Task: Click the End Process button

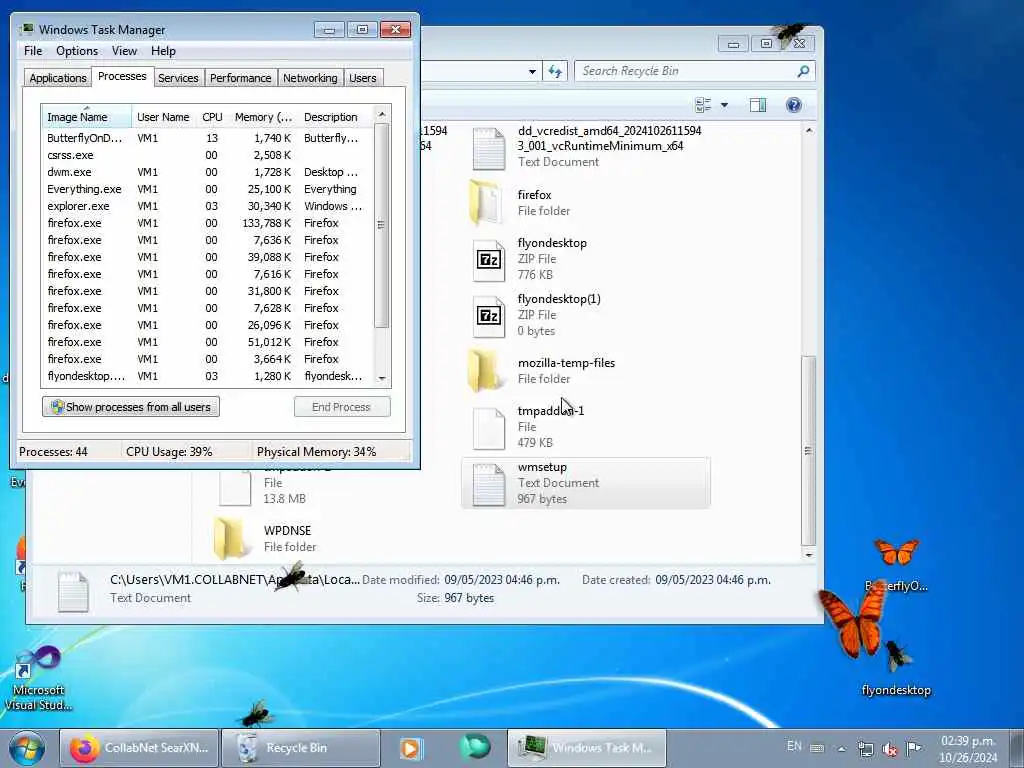Action: pyautogui.click(x=342, y=407)
